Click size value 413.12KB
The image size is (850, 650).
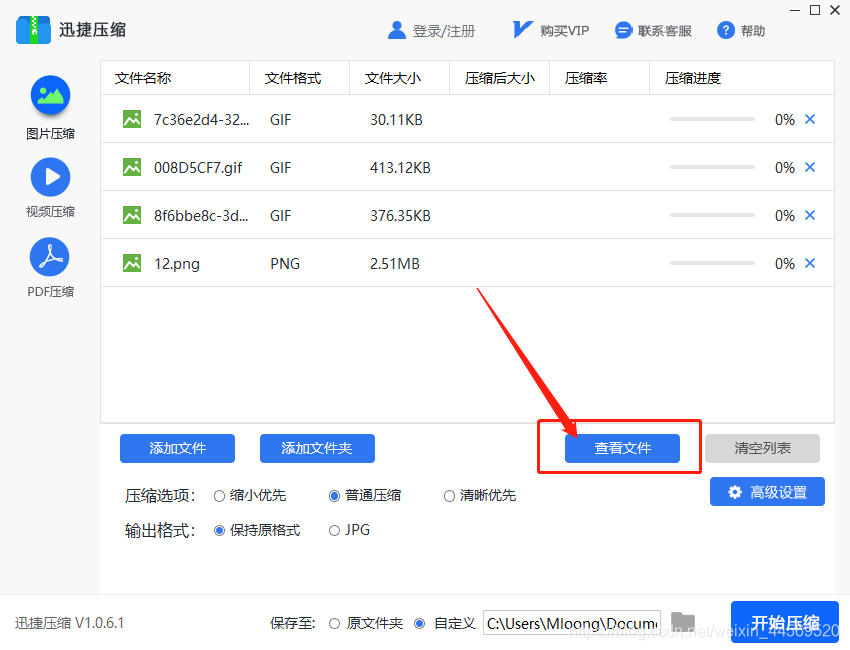tap(400, 168)
